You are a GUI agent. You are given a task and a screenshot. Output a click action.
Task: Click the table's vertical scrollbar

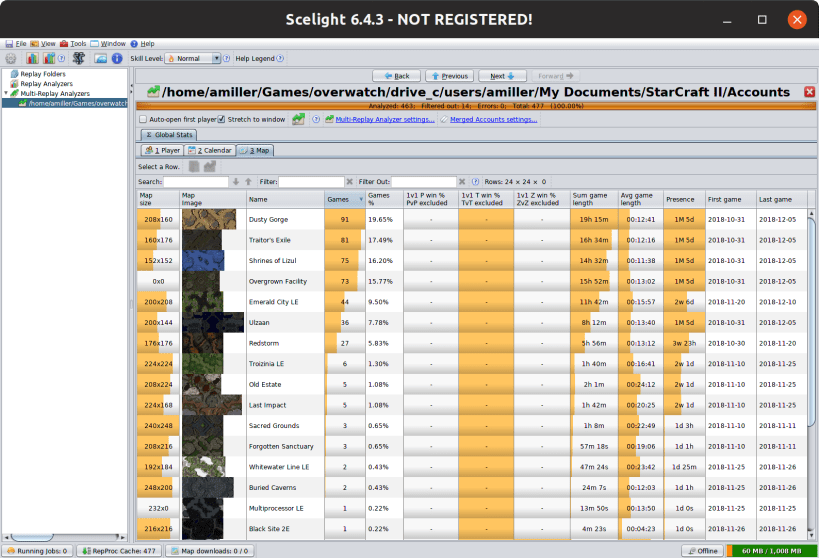click(x=811, y=374)
